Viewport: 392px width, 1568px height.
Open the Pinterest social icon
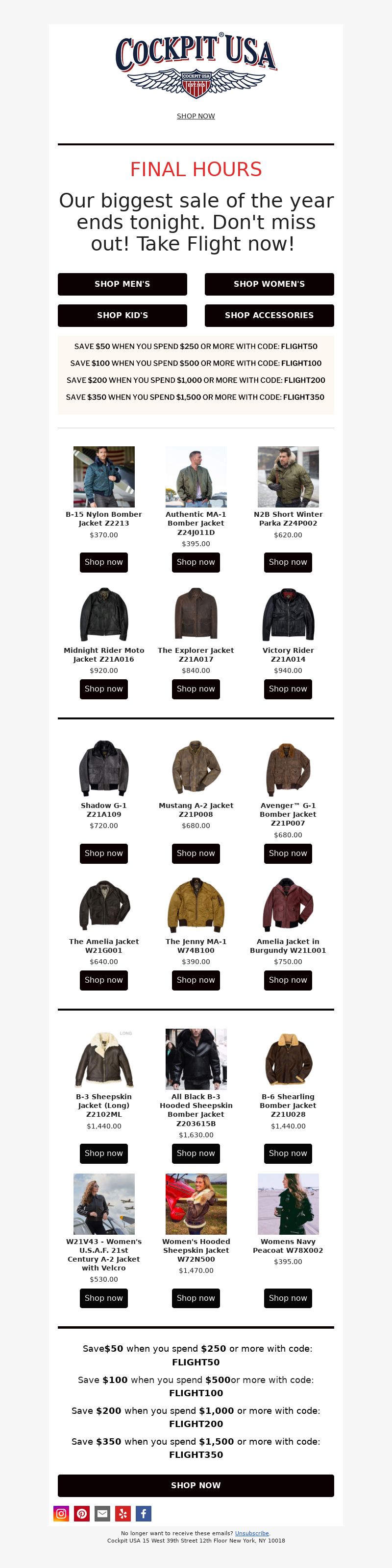coord(82,1513)
